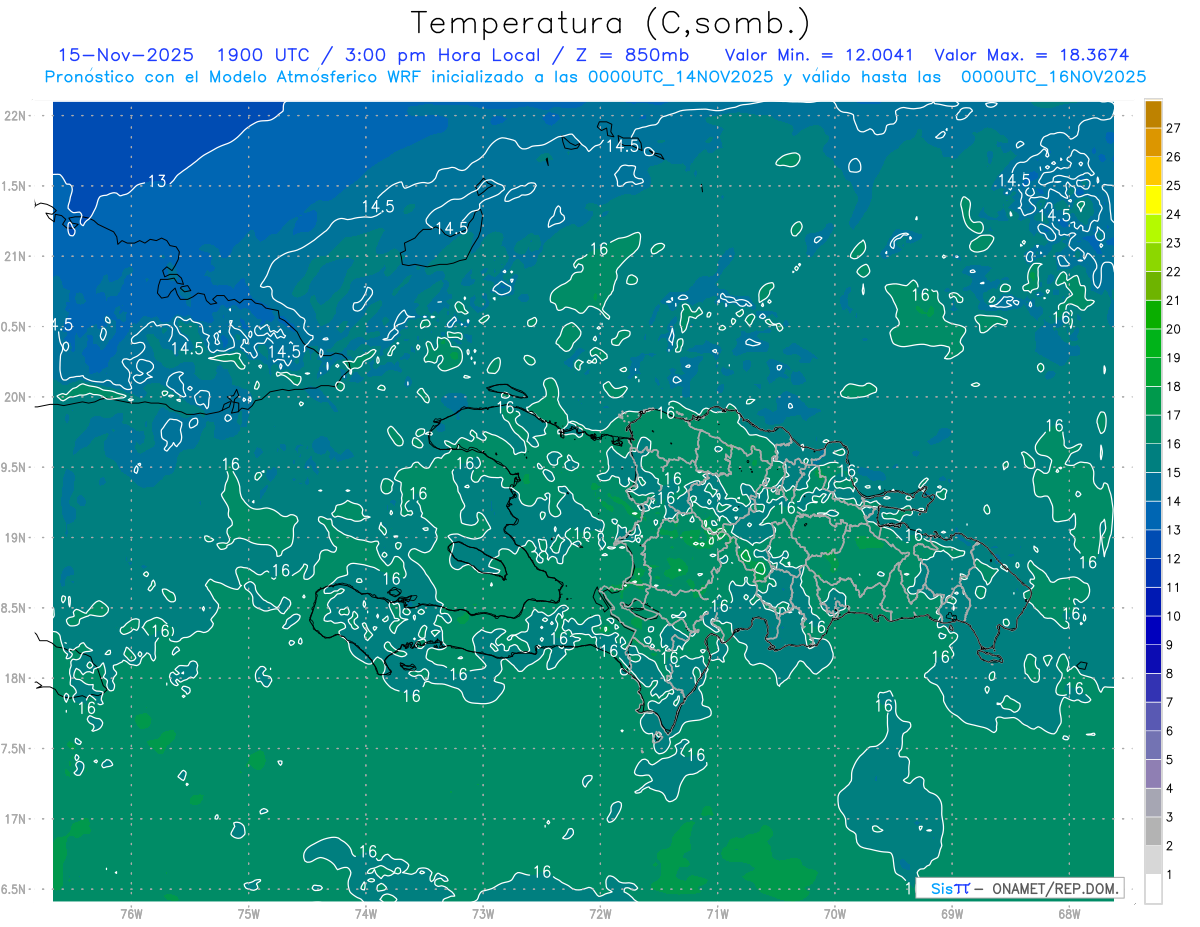The image size is (1200, 927).
Task: Click the '20N' latitude label
Action: point(15,398)
